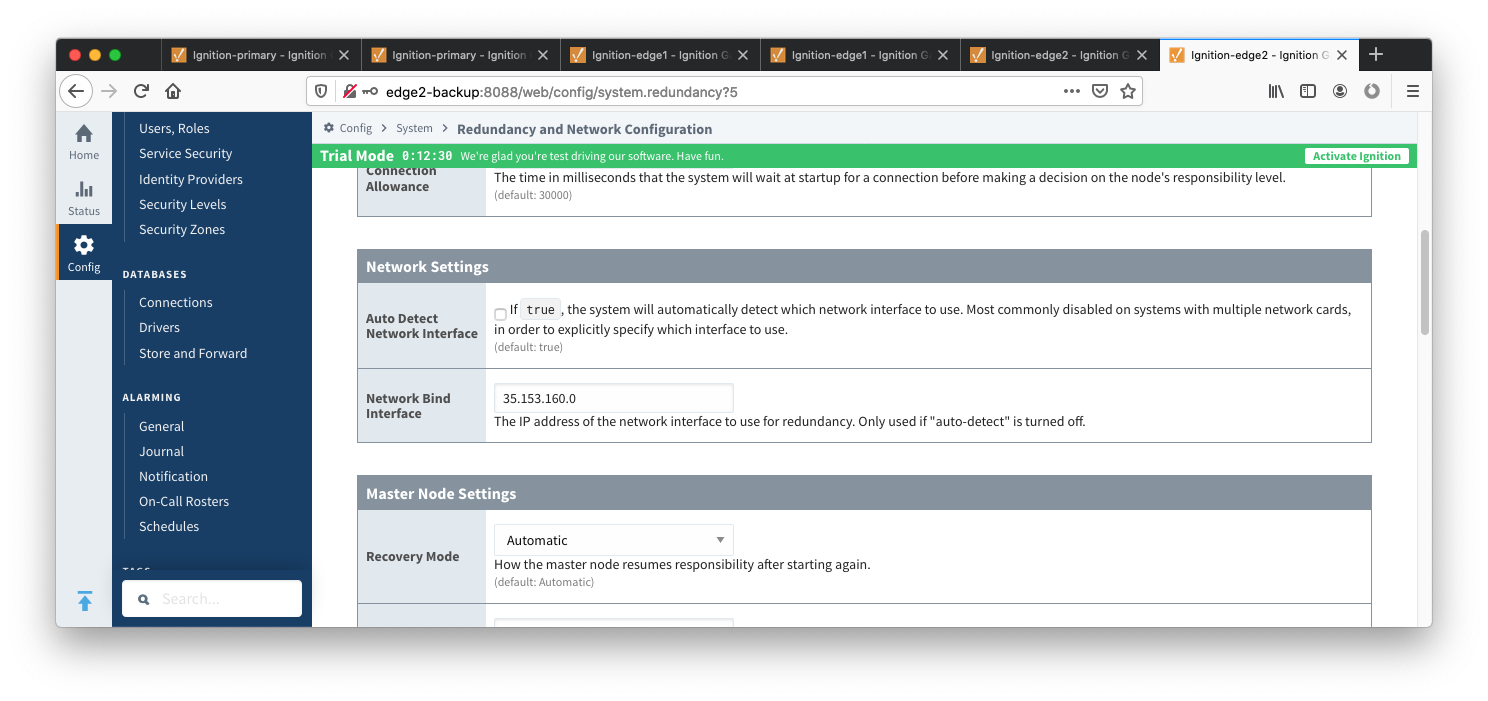Go to Store and Forward

192,353
